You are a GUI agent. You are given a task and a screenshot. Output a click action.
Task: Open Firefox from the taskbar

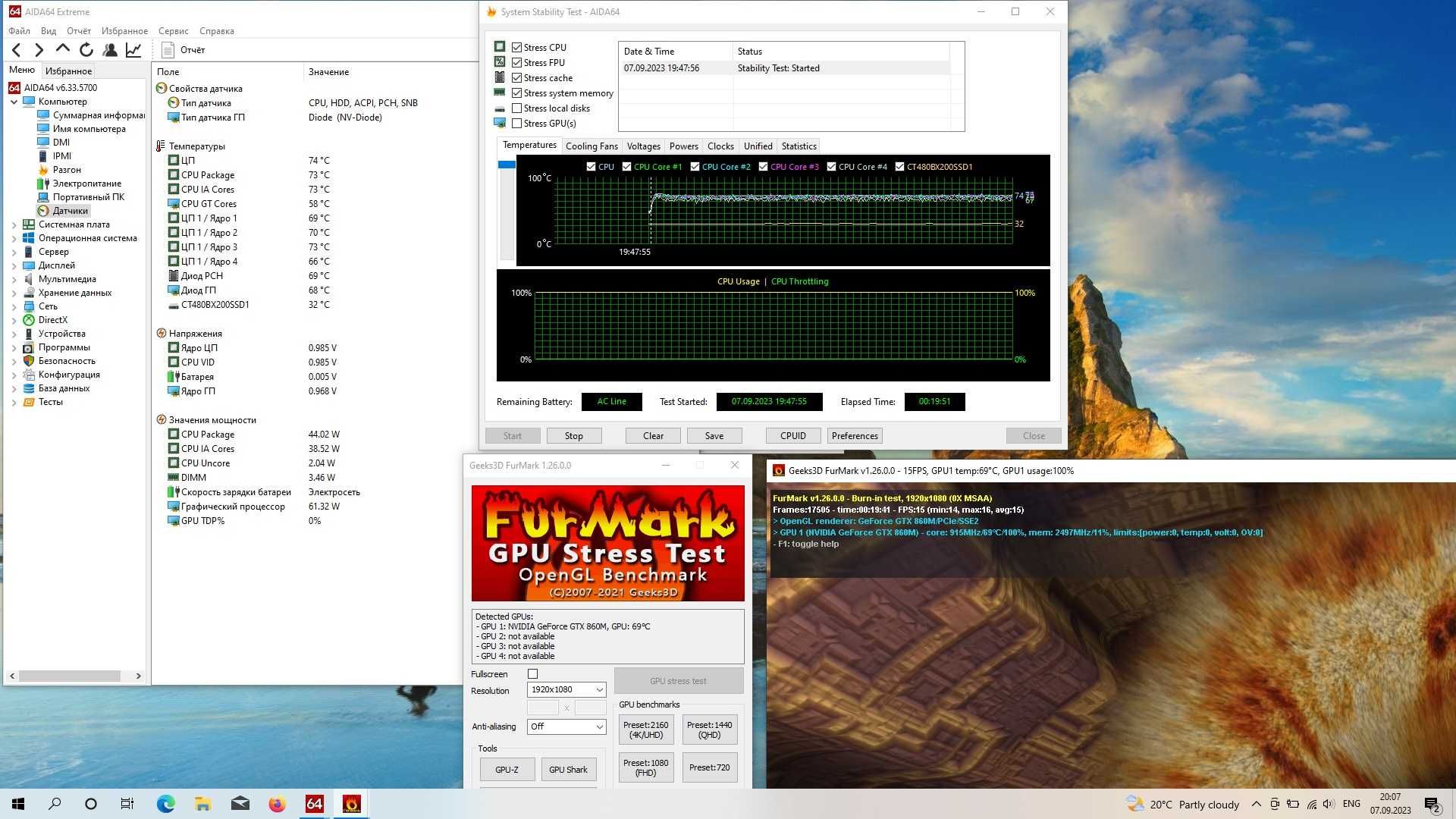[x=277, y=804]
